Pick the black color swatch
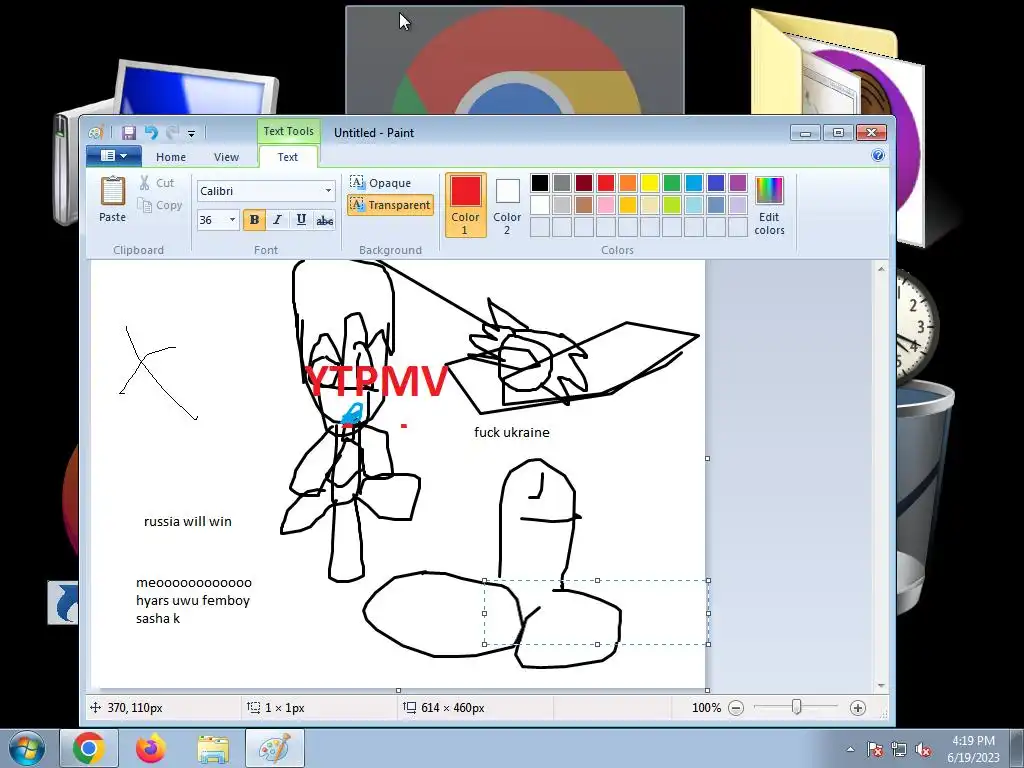The image size is (1024, 768). 539,183
